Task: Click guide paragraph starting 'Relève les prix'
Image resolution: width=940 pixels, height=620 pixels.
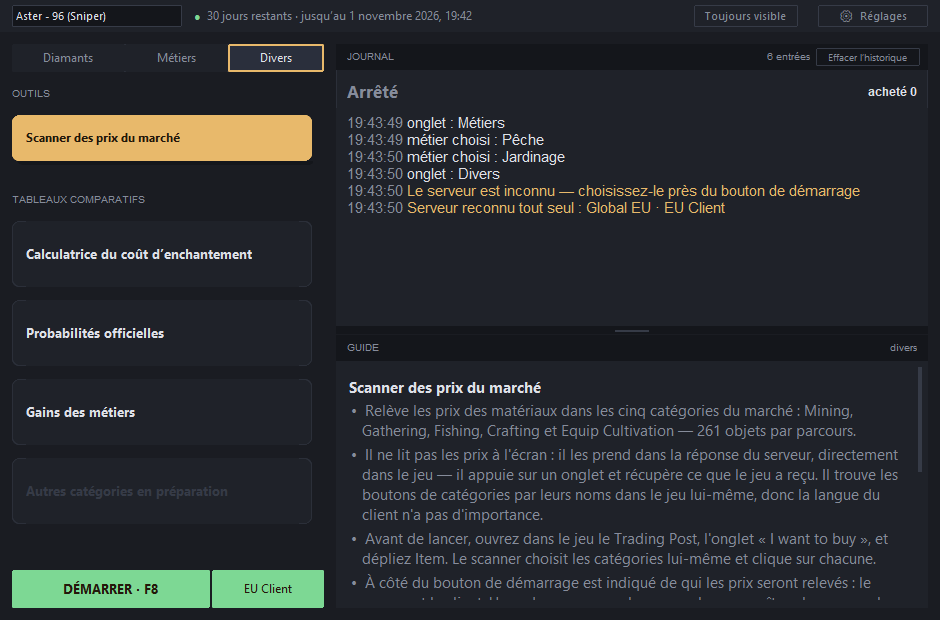Action: pyautogui.click(x=609, y=421)
